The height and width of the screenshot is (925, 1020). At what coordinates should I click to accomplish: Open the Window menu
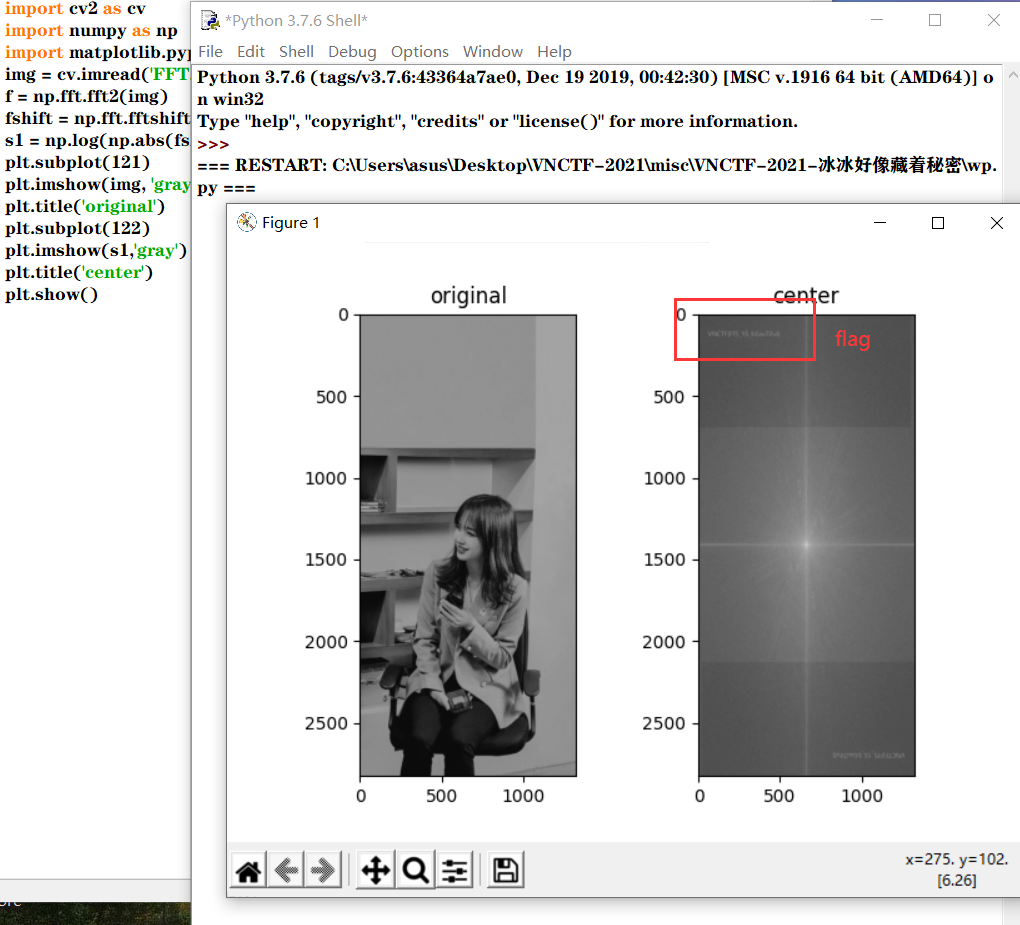pyautogui.click(x=493, y=52)
